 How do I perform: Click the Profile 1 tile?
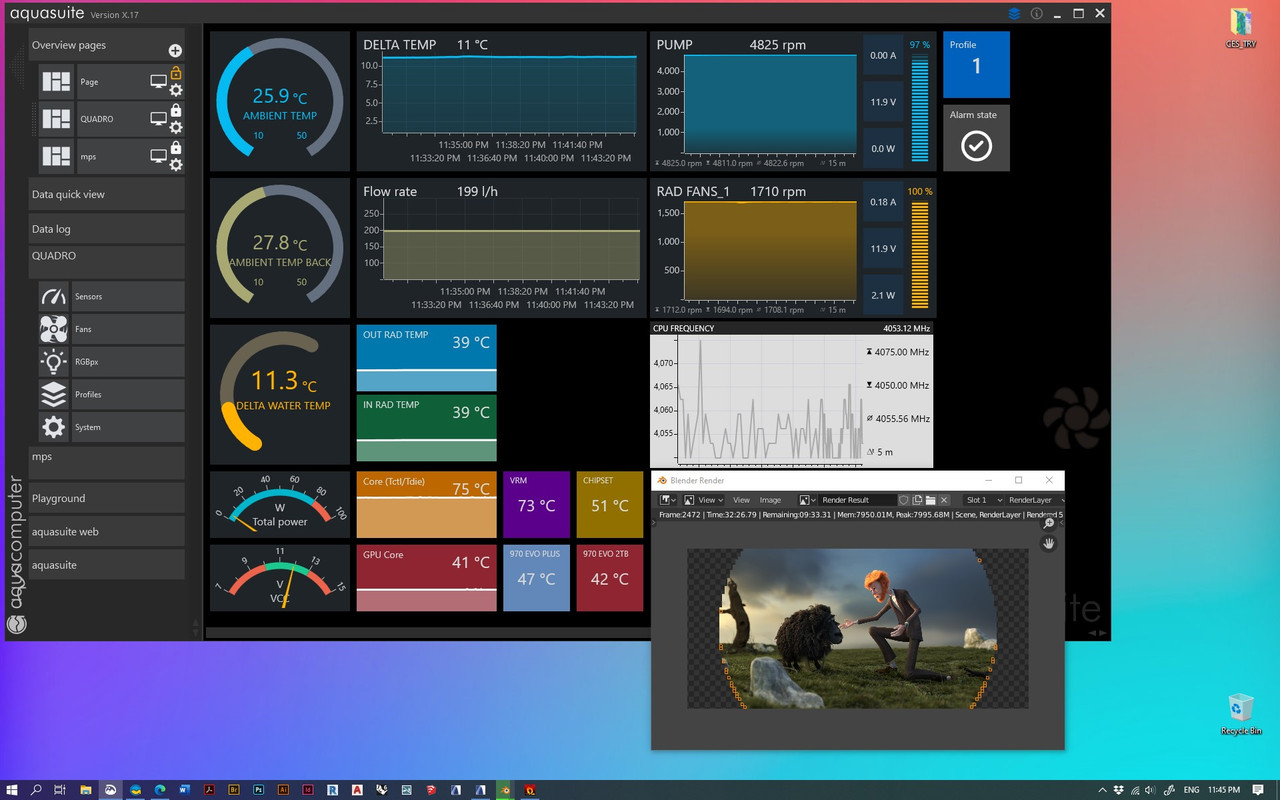click(x=976, y=64)
